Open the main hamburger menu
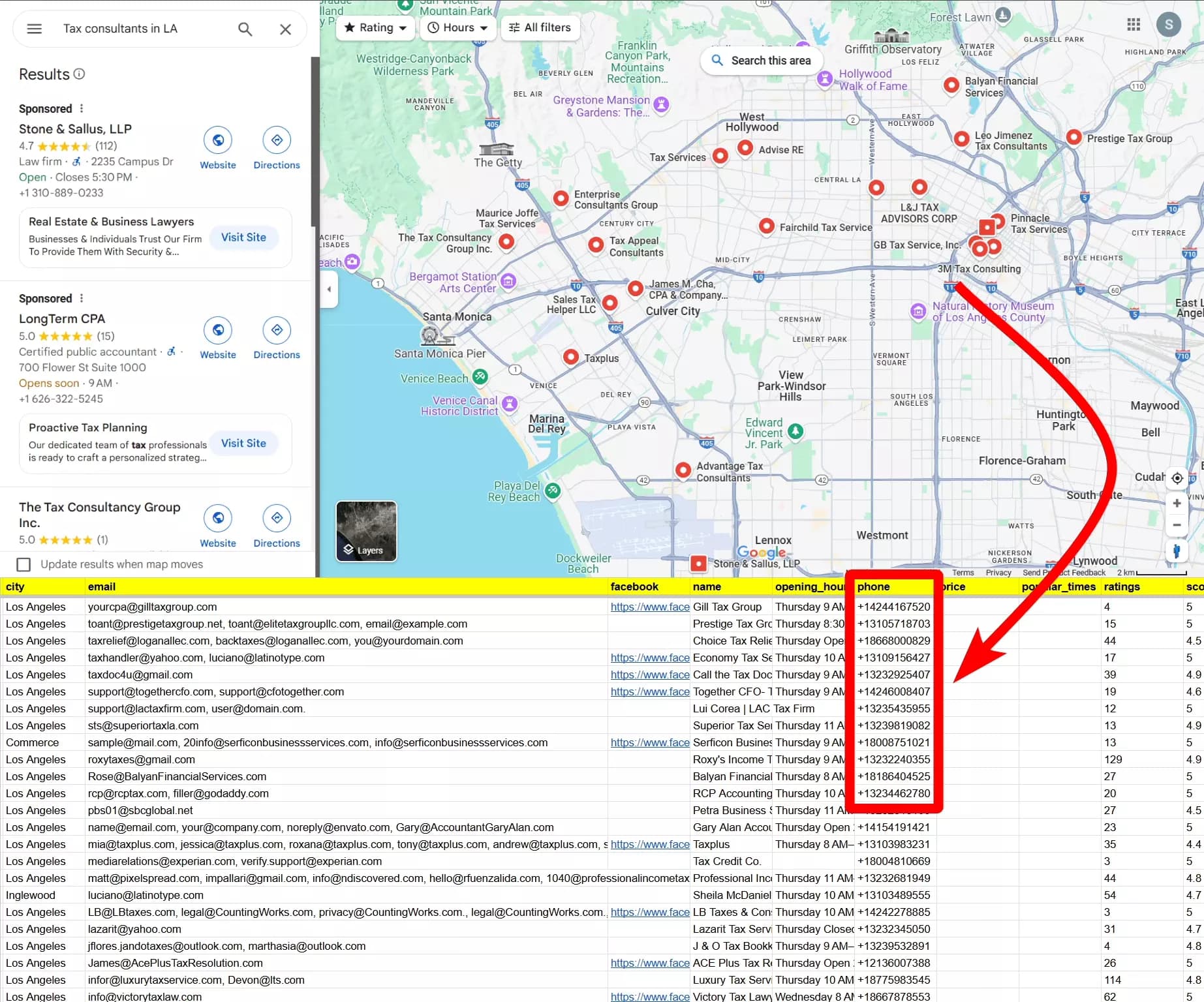The width and height of the screenshot is (1204, 1002). click(34, 29)
